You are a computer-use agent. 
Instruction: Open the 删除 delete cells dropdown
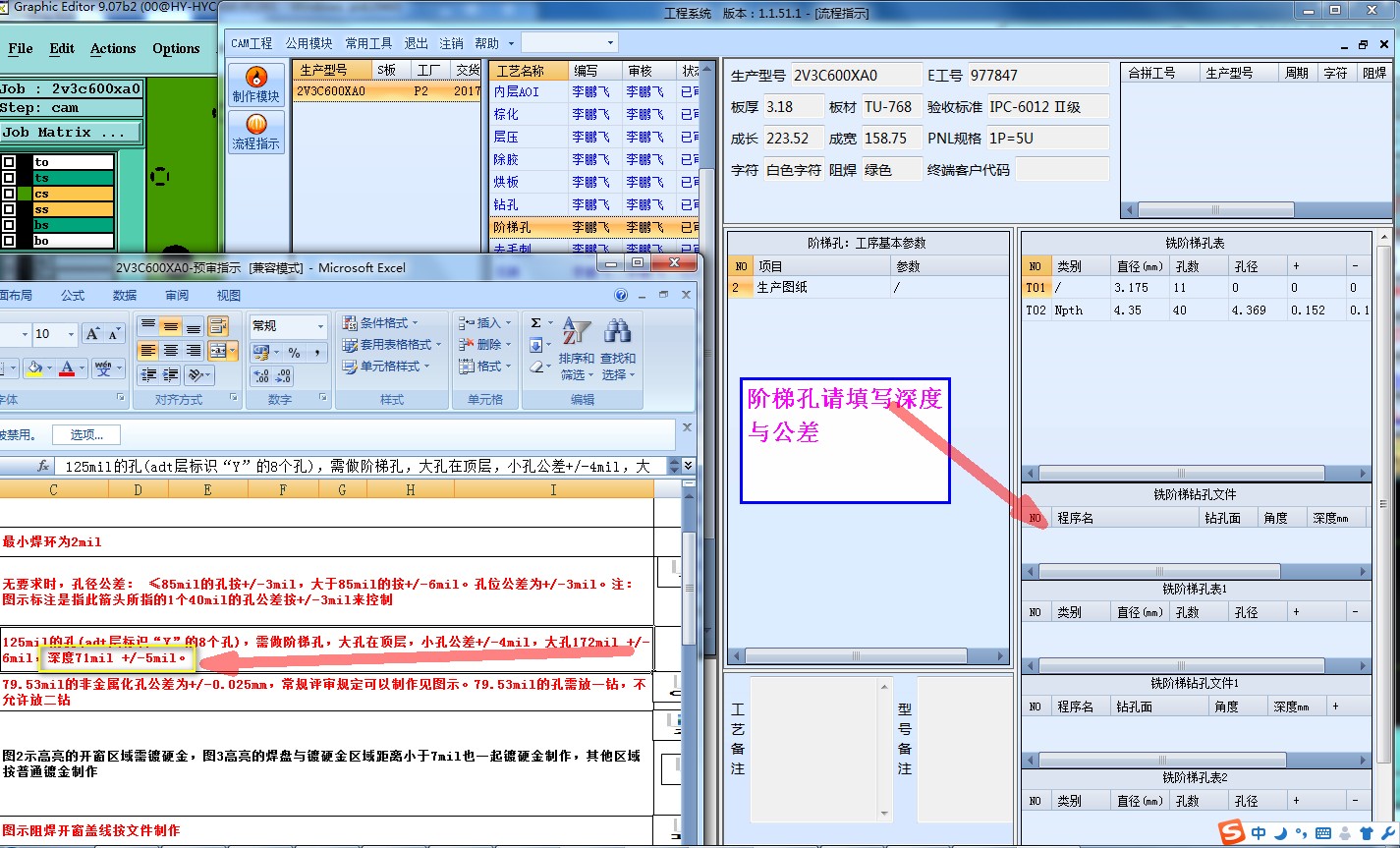tap(485, 344)
